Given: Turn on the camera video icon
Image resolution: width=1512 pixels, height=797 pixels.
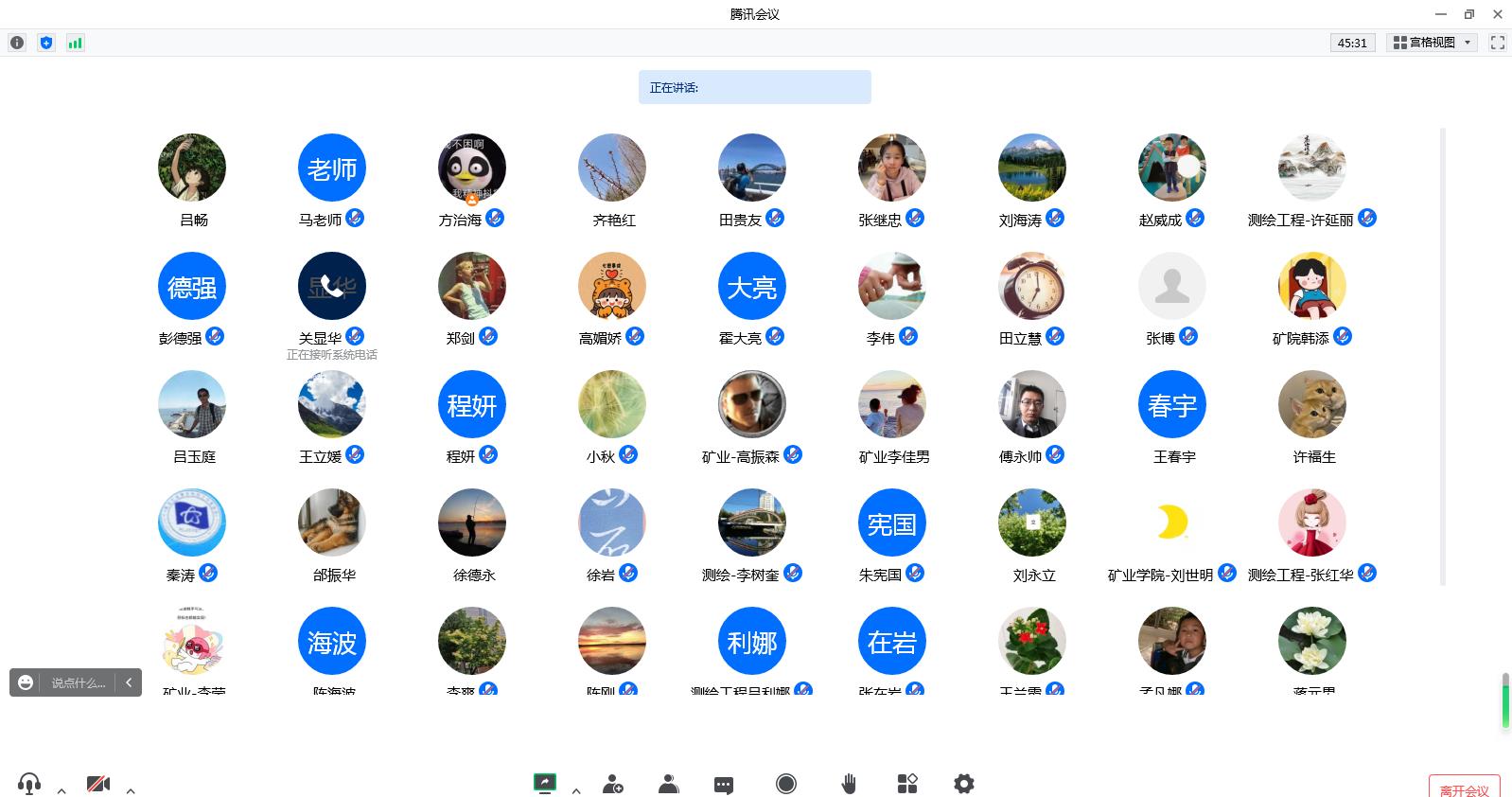Looking at the screenshot, I should (98, 784).
